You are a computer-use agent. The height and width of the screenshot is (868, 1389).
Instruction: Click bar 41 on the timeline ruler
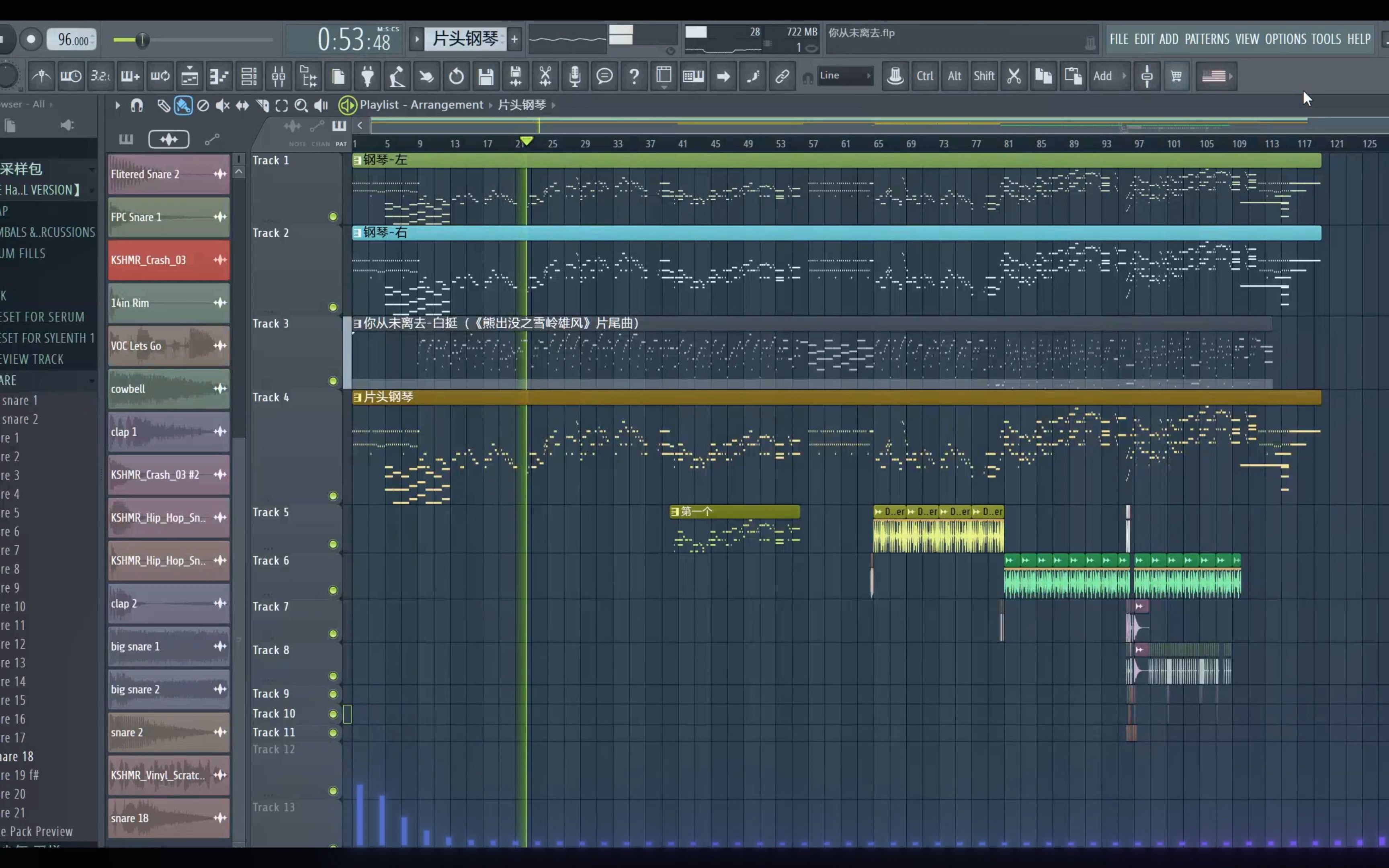click(x=682, y=143)
